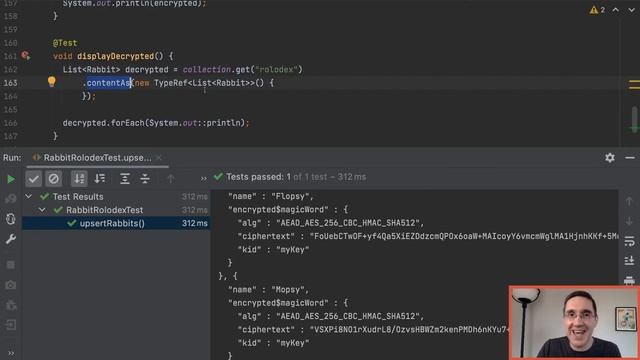Viewport: 640px width, 360px height.
Task: Collapse the Test Results tree node
Action: click(x=29, y=196)
